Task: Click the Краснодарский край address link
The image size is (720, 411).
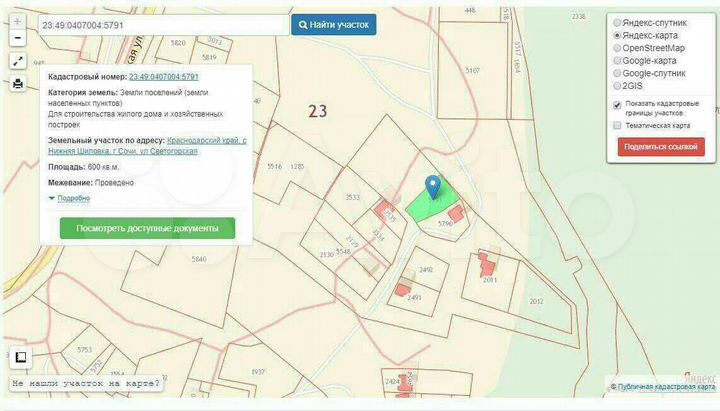Action: click(205, 140)
